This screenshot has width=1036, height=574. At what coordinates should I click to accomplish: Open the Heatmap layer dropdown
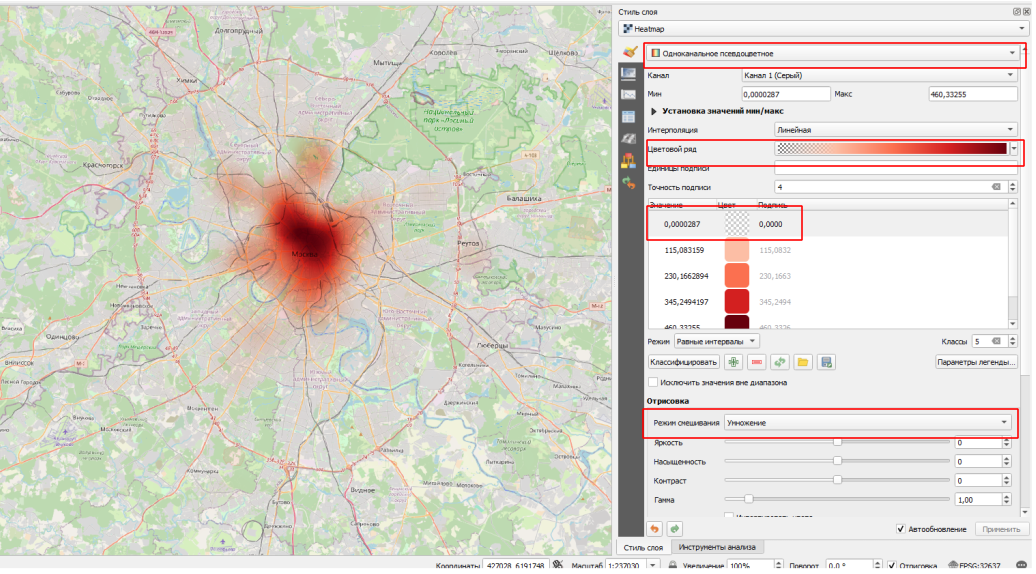click(x=823, y=29)
